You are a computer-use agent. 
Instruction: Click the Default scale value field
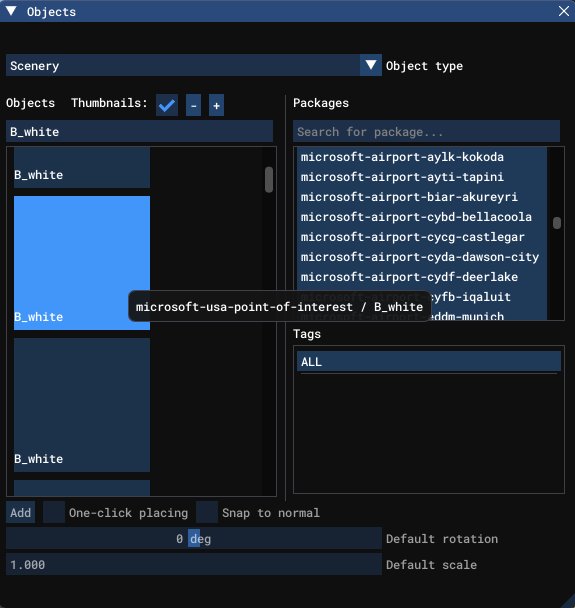(193, 565)
